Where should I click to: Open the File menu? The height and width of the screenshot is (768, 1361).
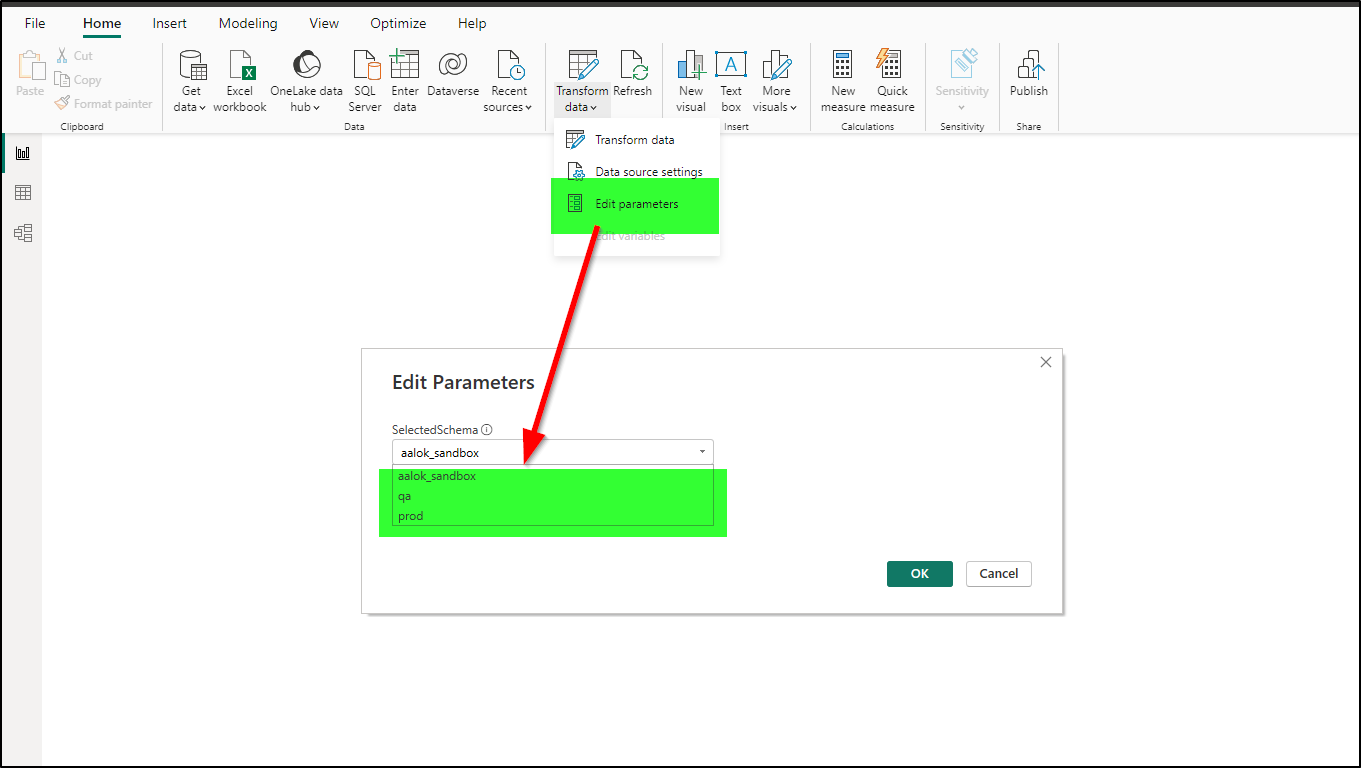tap(35, 23)
